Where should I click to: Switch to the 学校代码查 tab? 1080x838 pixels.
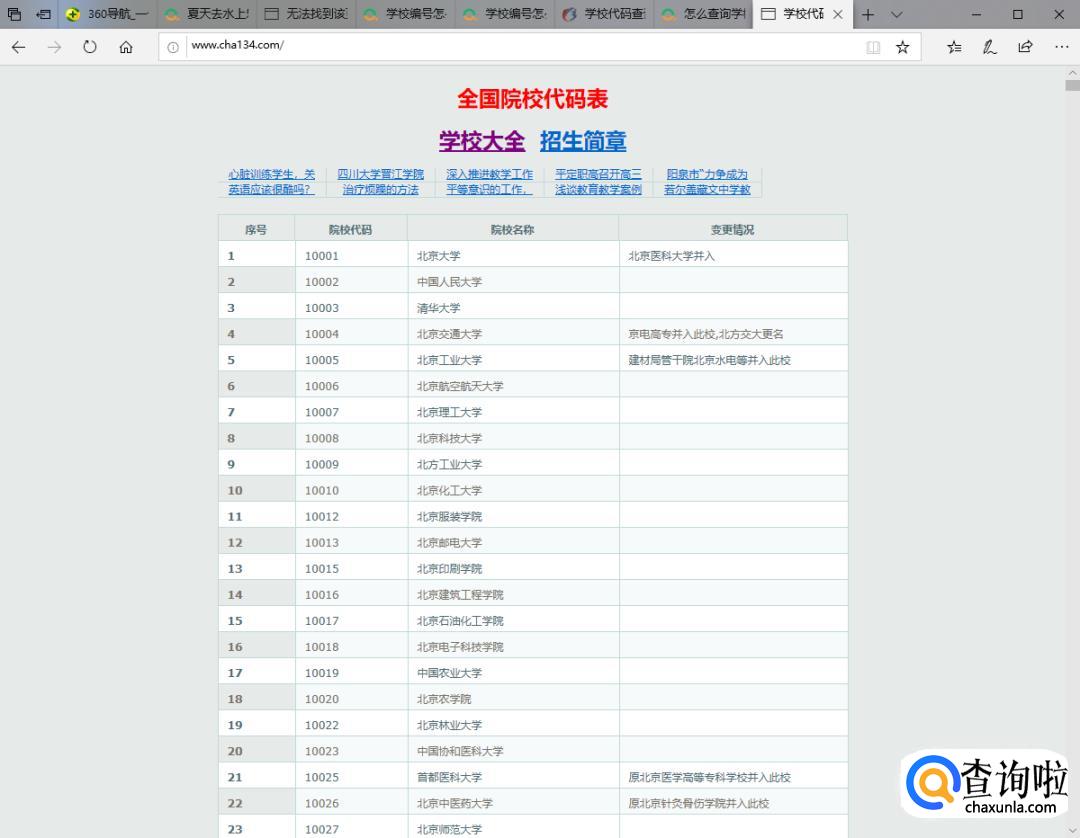(604, 14)
